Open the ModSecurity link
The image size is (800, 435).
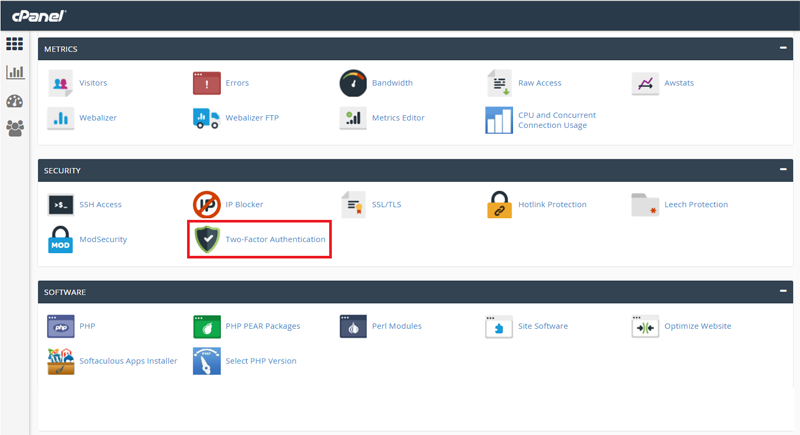coord(103,239)
